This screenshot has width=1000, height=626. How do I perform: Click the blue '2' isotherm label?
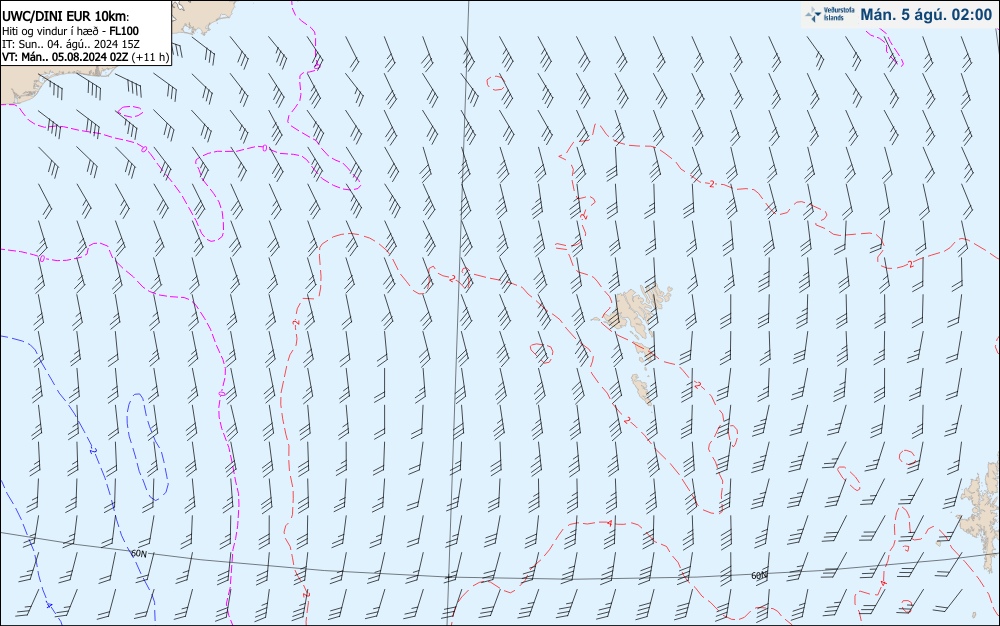tap(93, 451)
